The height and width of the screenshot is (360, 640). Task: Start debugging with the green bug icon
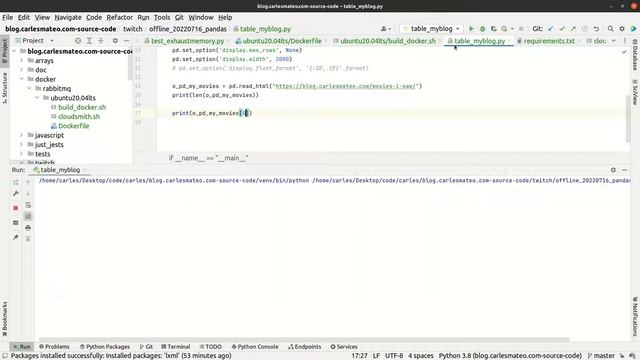click(x=482, y=29)
